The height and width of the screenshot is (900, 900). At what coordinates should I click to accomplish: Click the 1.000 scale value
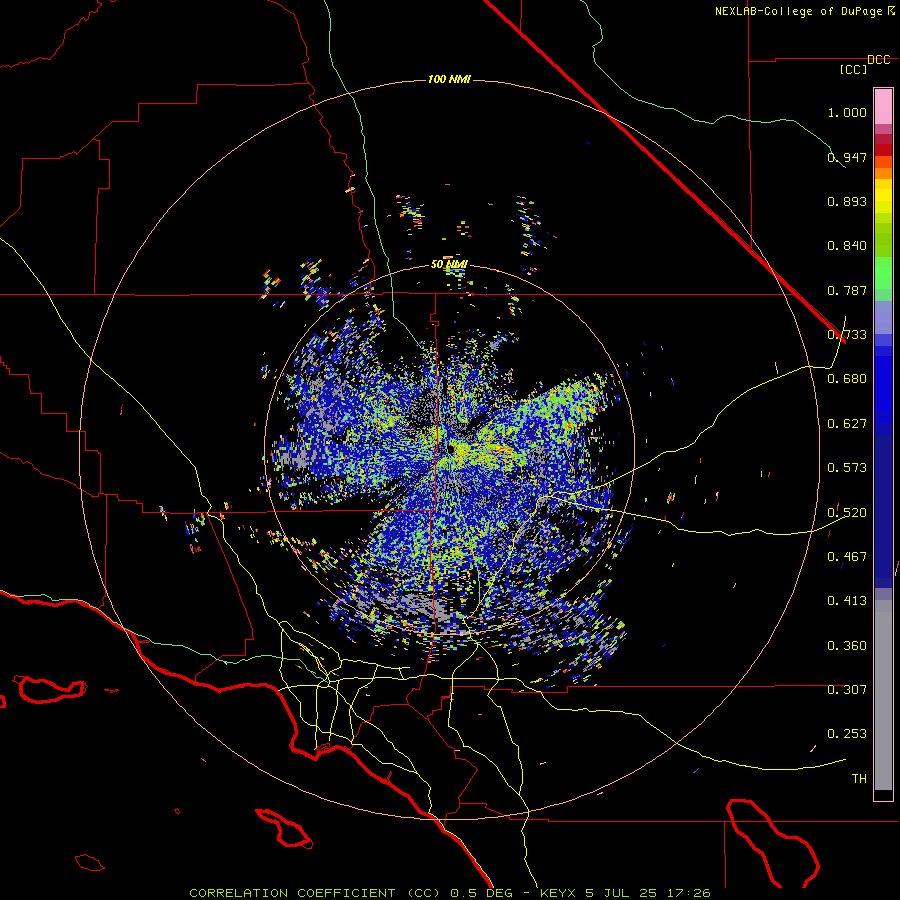[847, 112]
